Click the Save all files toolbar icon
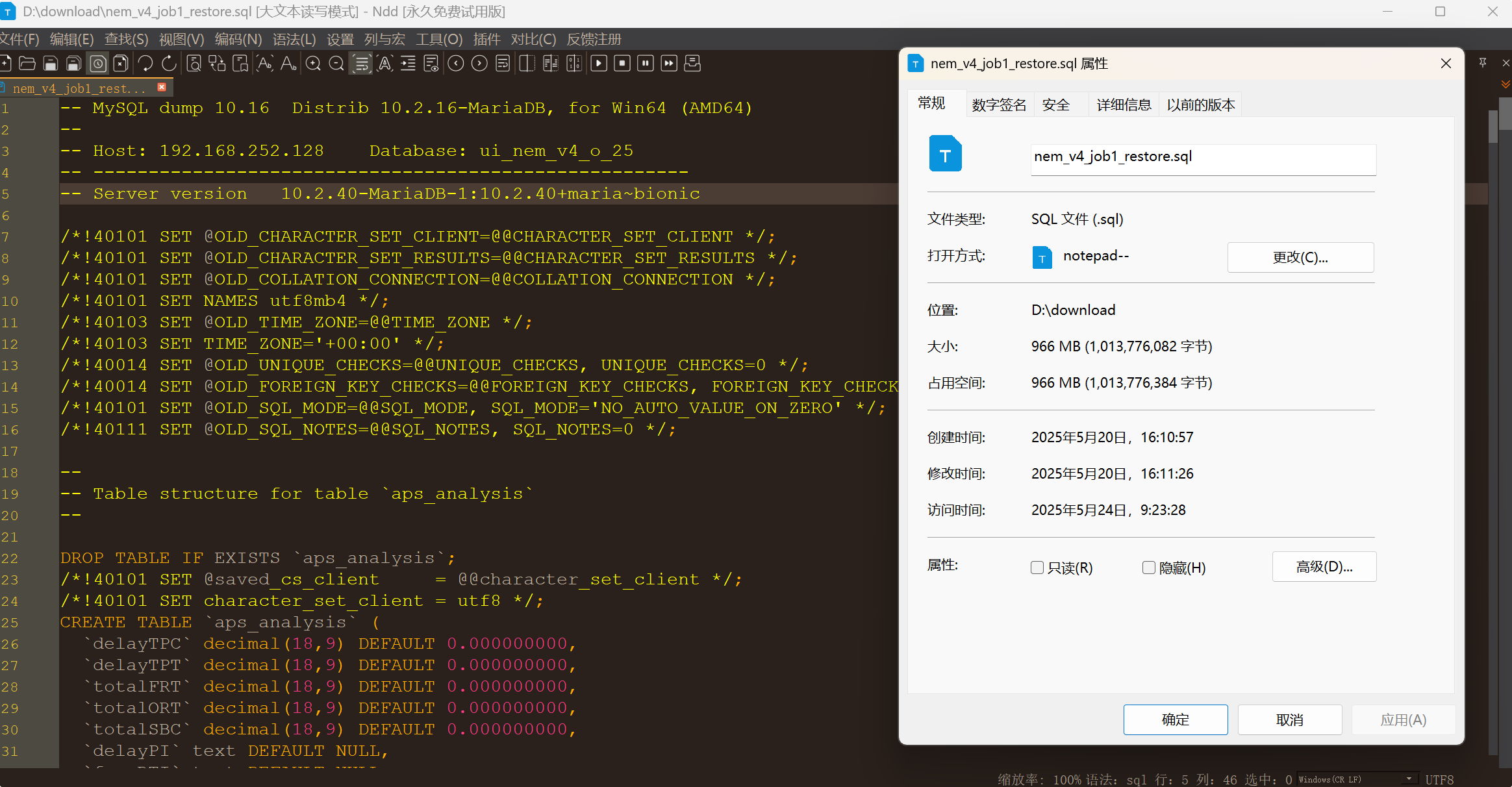Screen dimensions: 1512x787 74,63
